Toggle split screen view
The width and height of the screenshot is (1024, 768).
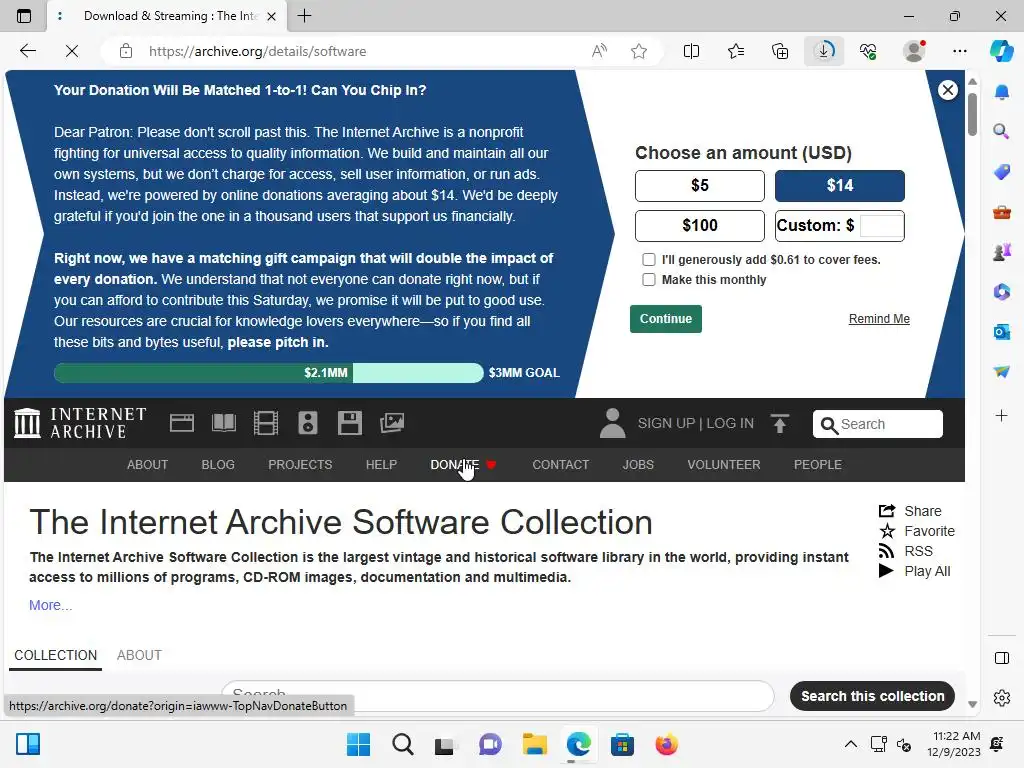(x=691, y=51)
